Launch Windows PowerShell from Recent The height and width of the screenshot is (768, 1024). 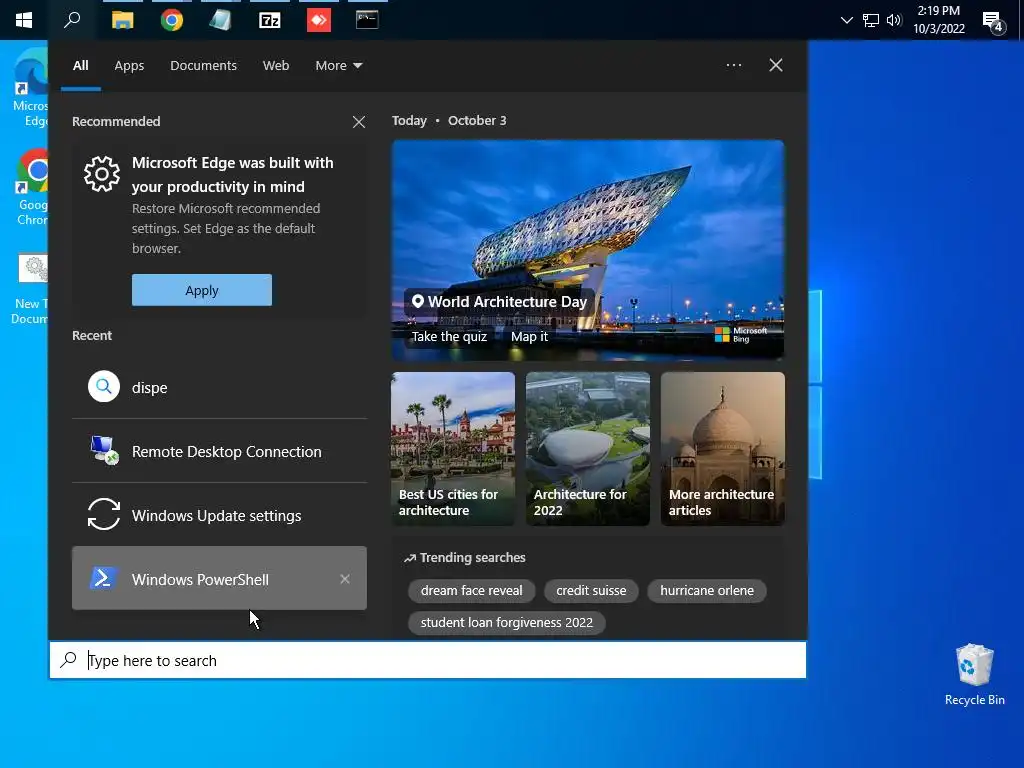[219, 579]
